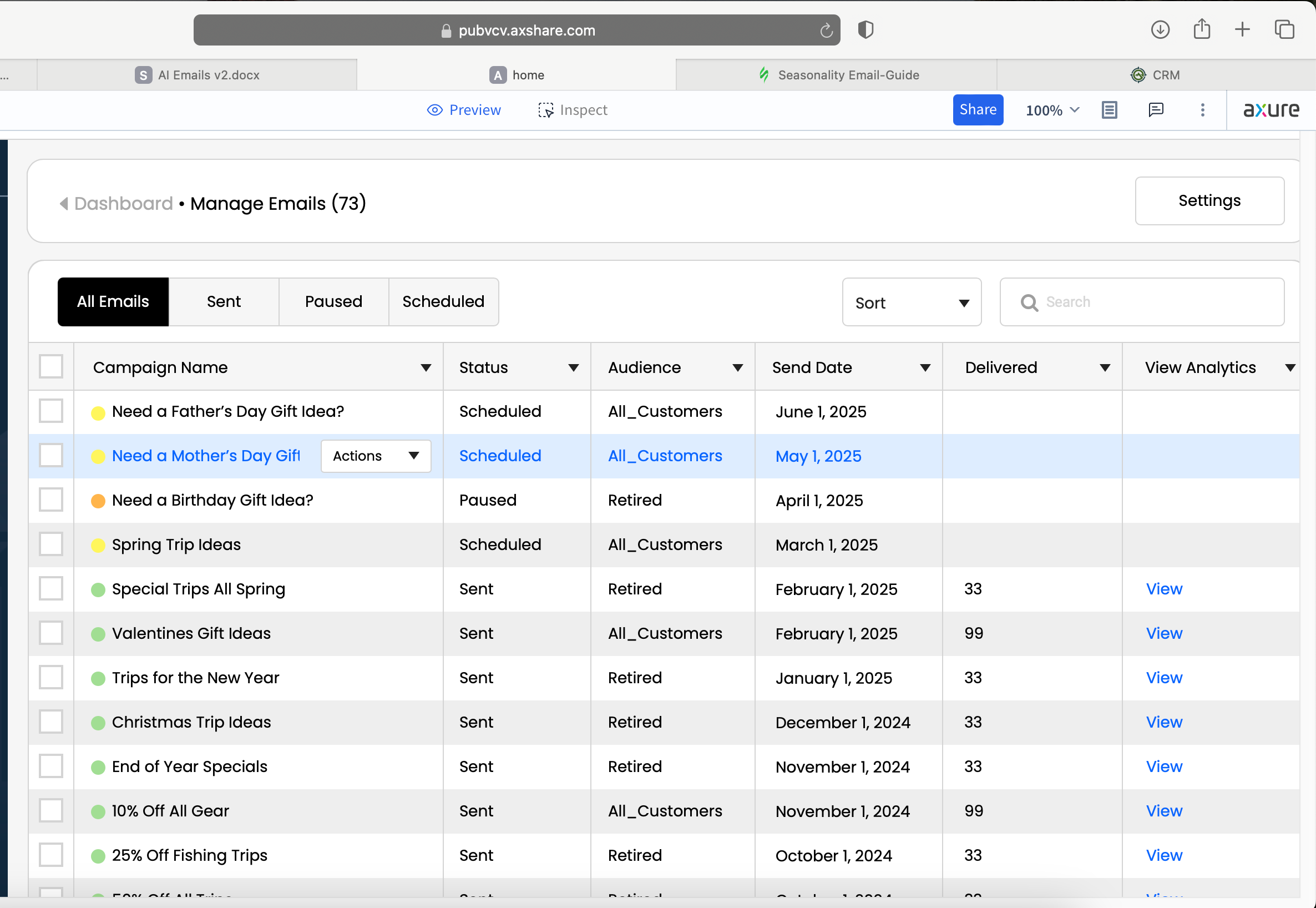Open the browser downloads icon

coord(1160,29)
